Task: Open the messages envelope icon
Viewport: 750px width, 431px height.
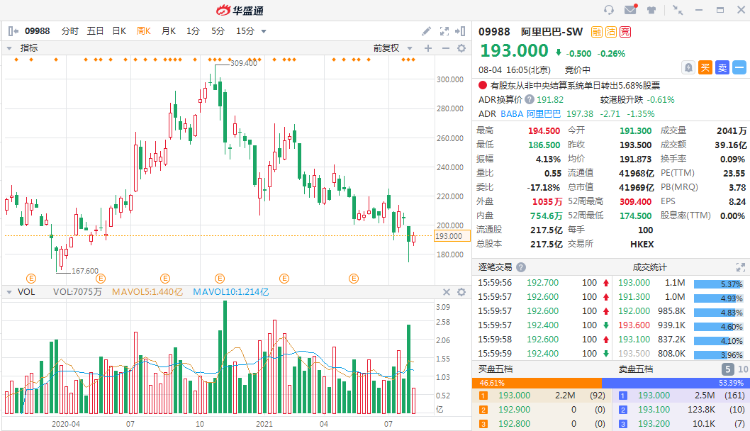Action: coord(631,10)
